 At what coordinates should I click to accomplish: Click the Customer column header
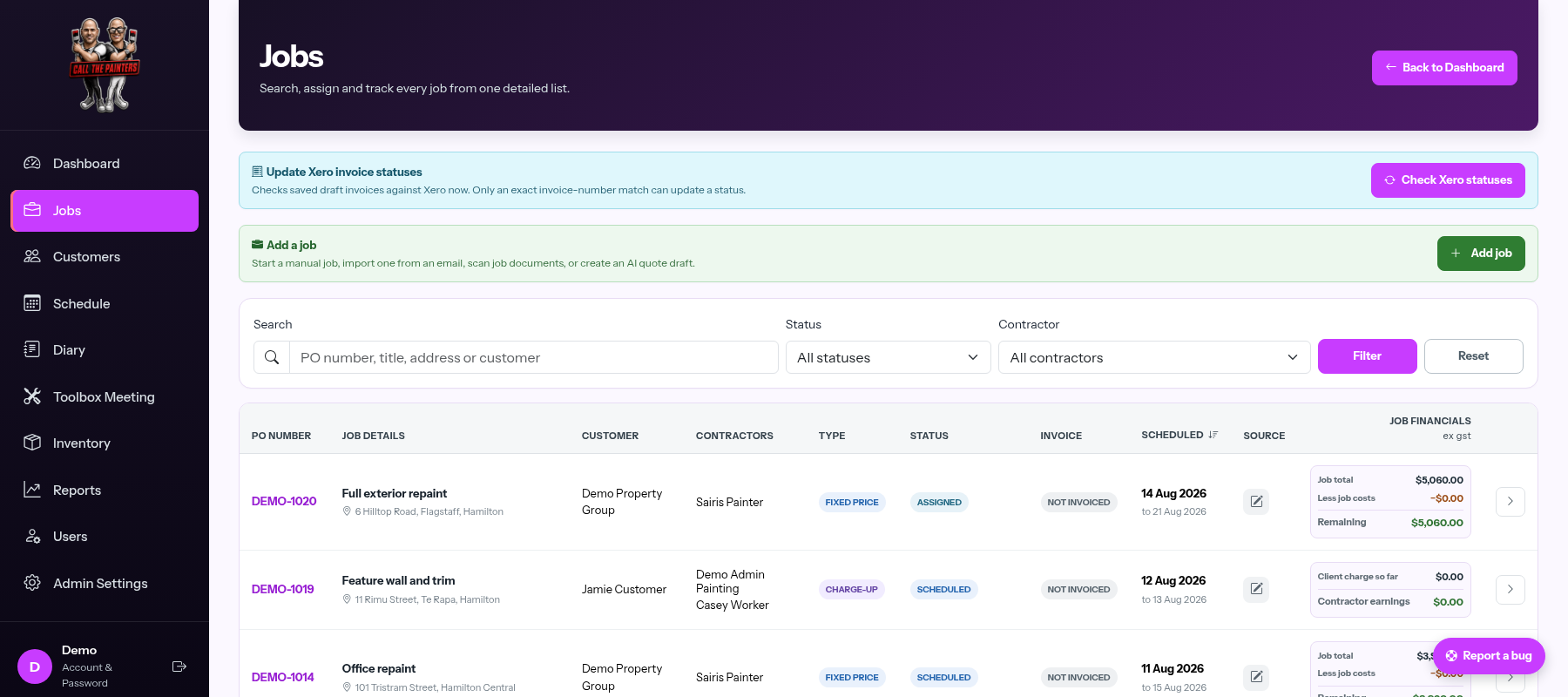click(610, 436)
